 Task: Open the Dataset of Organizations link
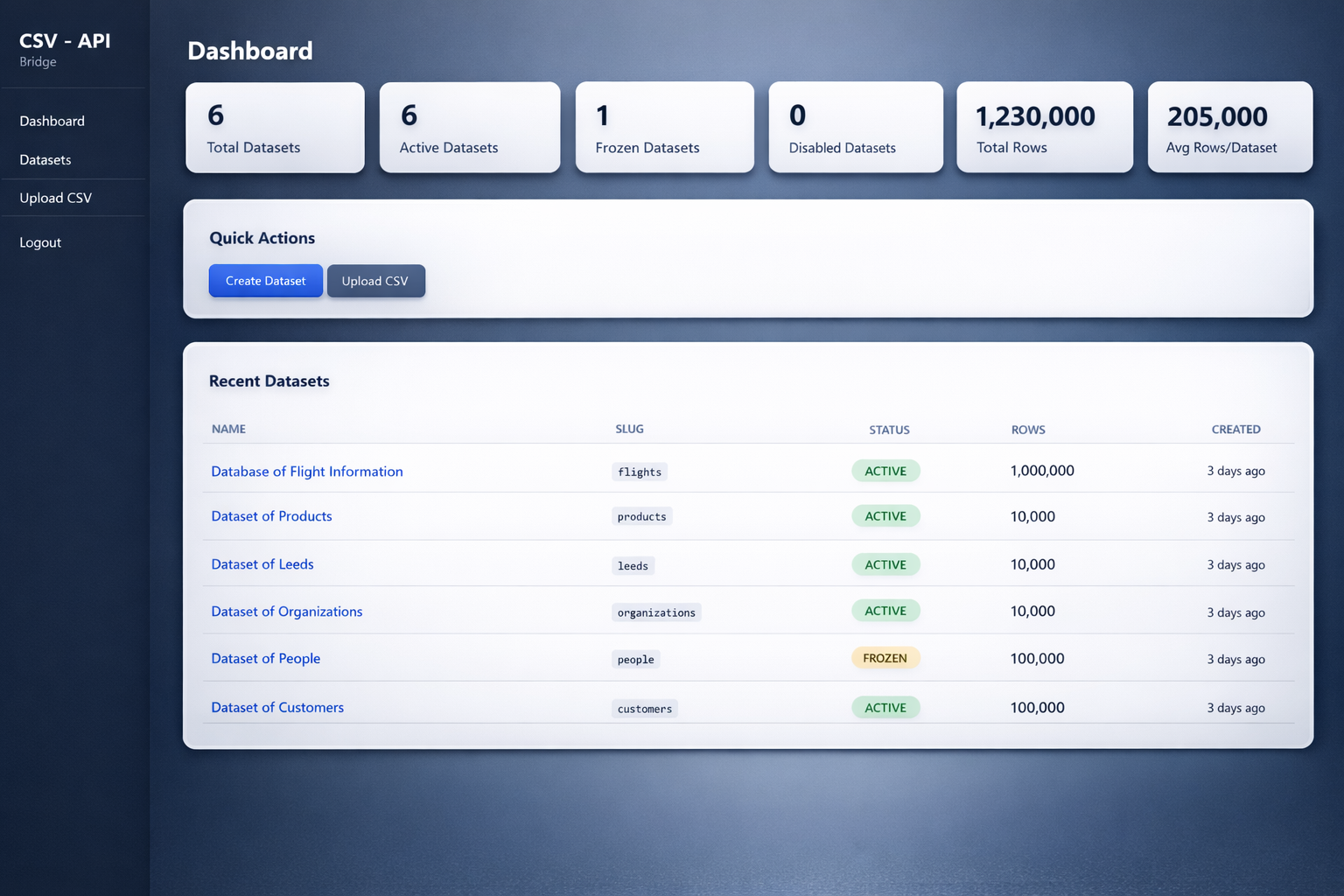pos(286,612)
